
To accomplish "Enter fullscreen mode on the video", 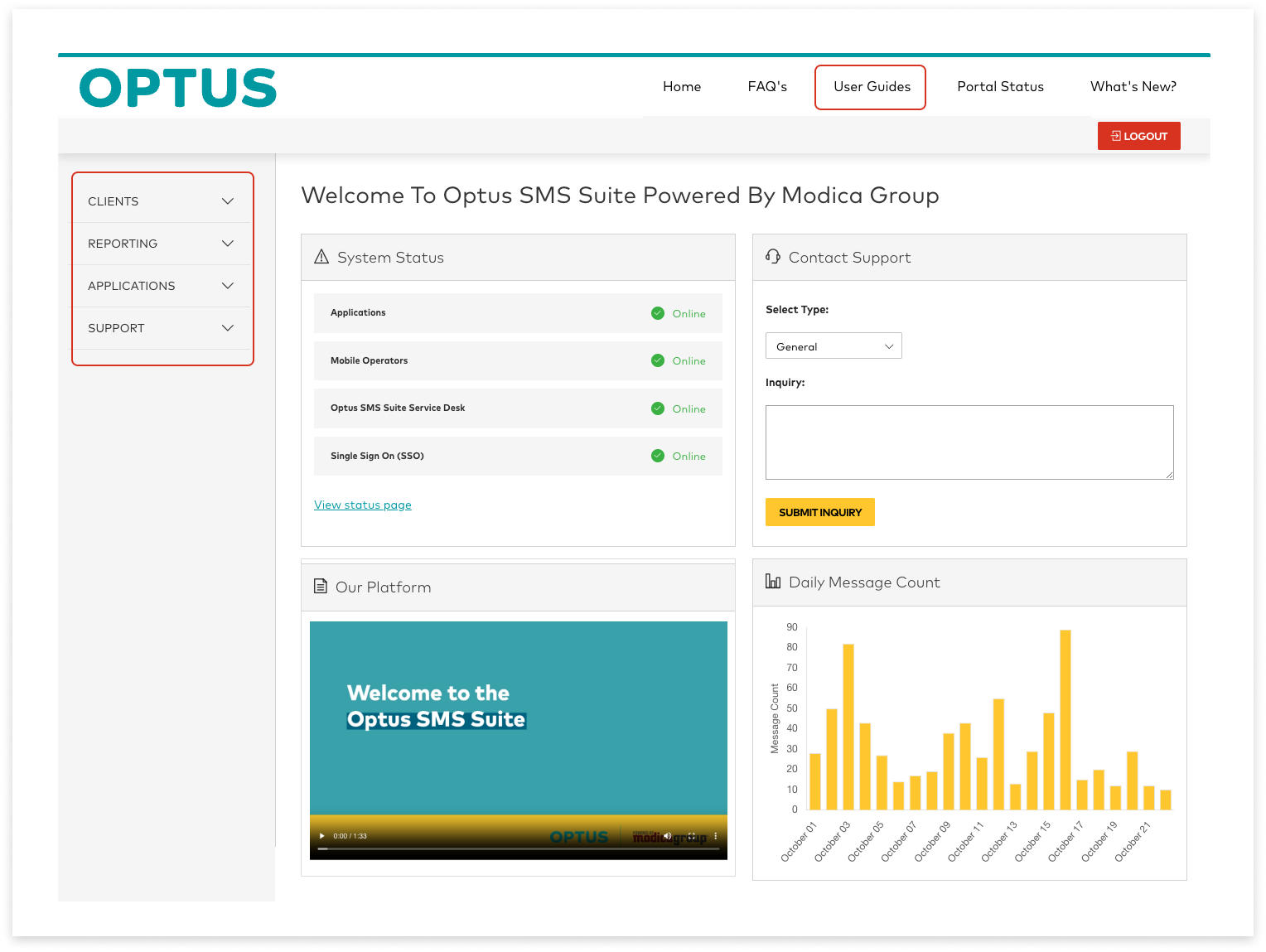I will coord(692,836).
